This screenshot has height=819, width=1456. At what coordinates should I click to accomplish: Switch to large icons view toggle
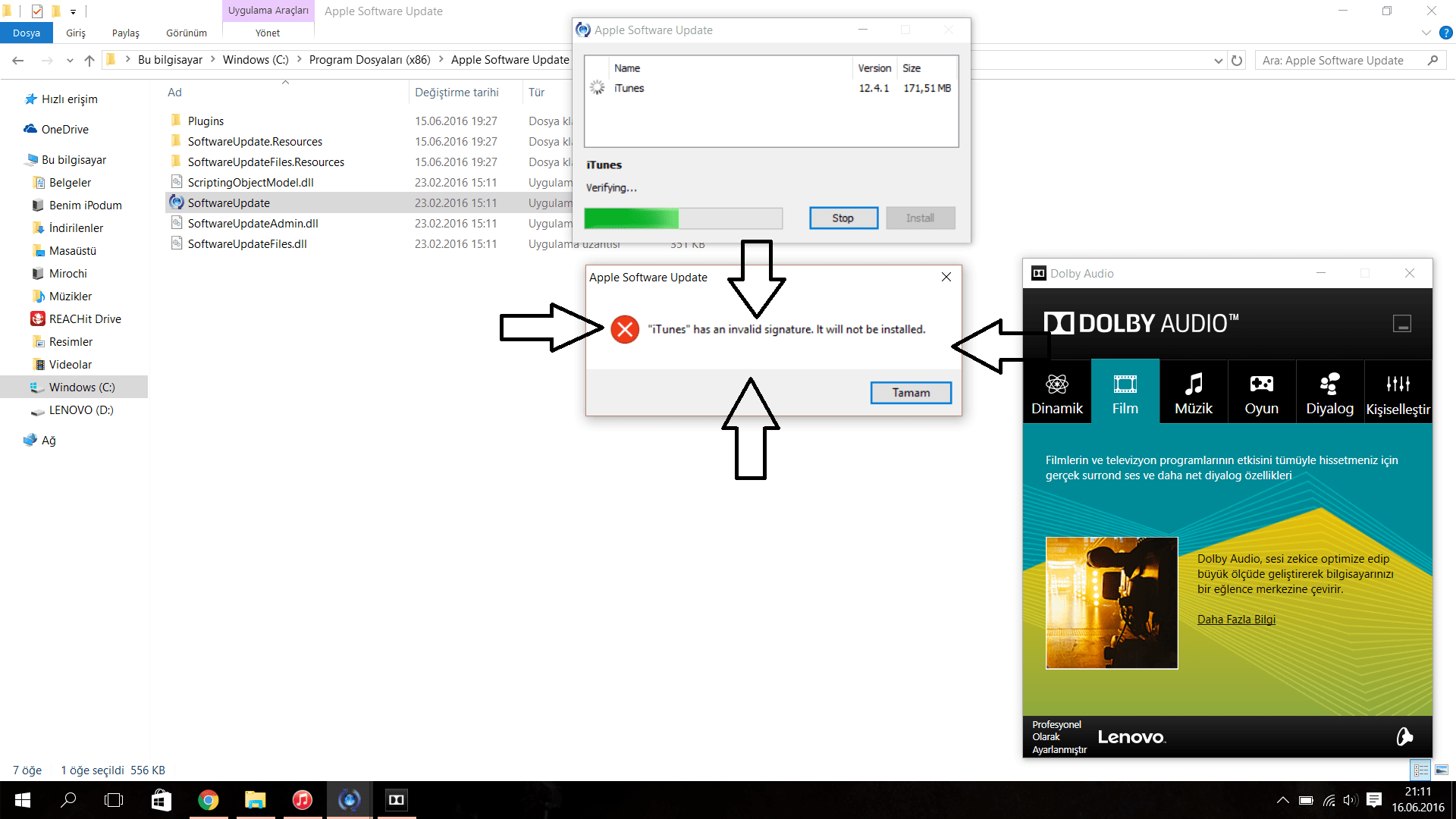pyautogui.click(x=1442, y=770)
